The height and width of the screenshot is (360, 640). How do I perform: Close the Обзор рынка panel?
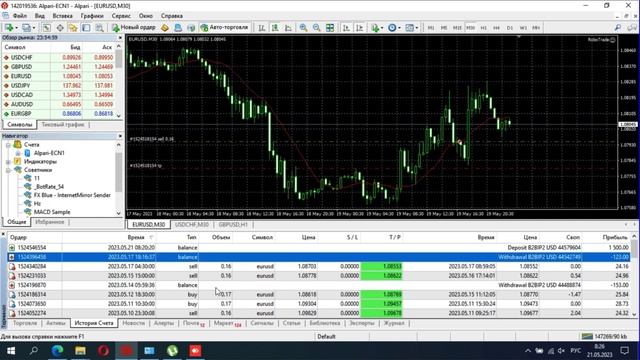click(120, 38)
